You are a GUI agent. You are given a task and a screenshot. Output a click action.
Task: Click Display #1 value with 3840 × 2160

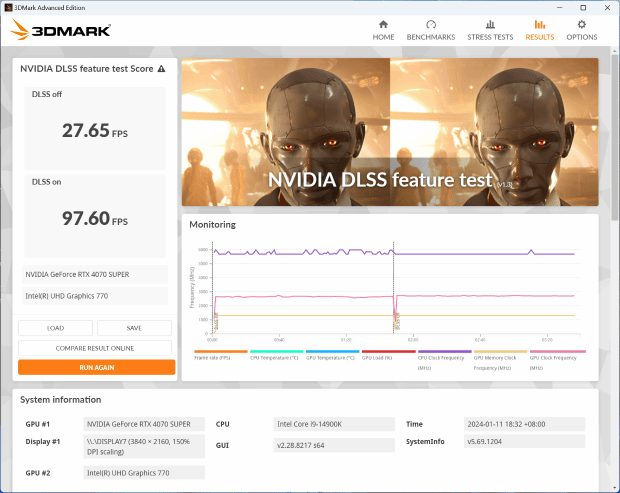(x=144, y=446)
